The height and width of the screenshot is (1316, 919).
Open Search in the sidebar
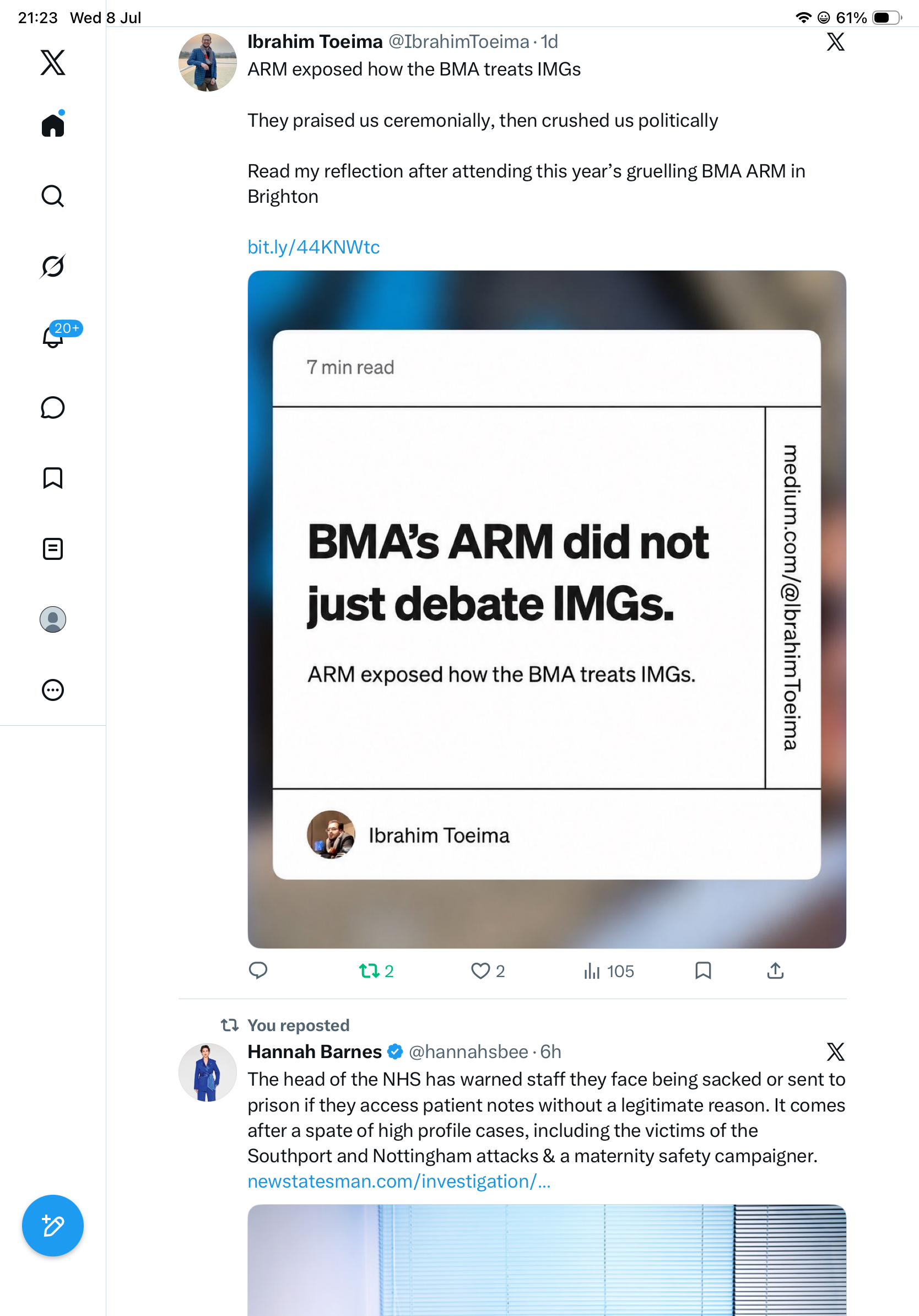(53, 196)
